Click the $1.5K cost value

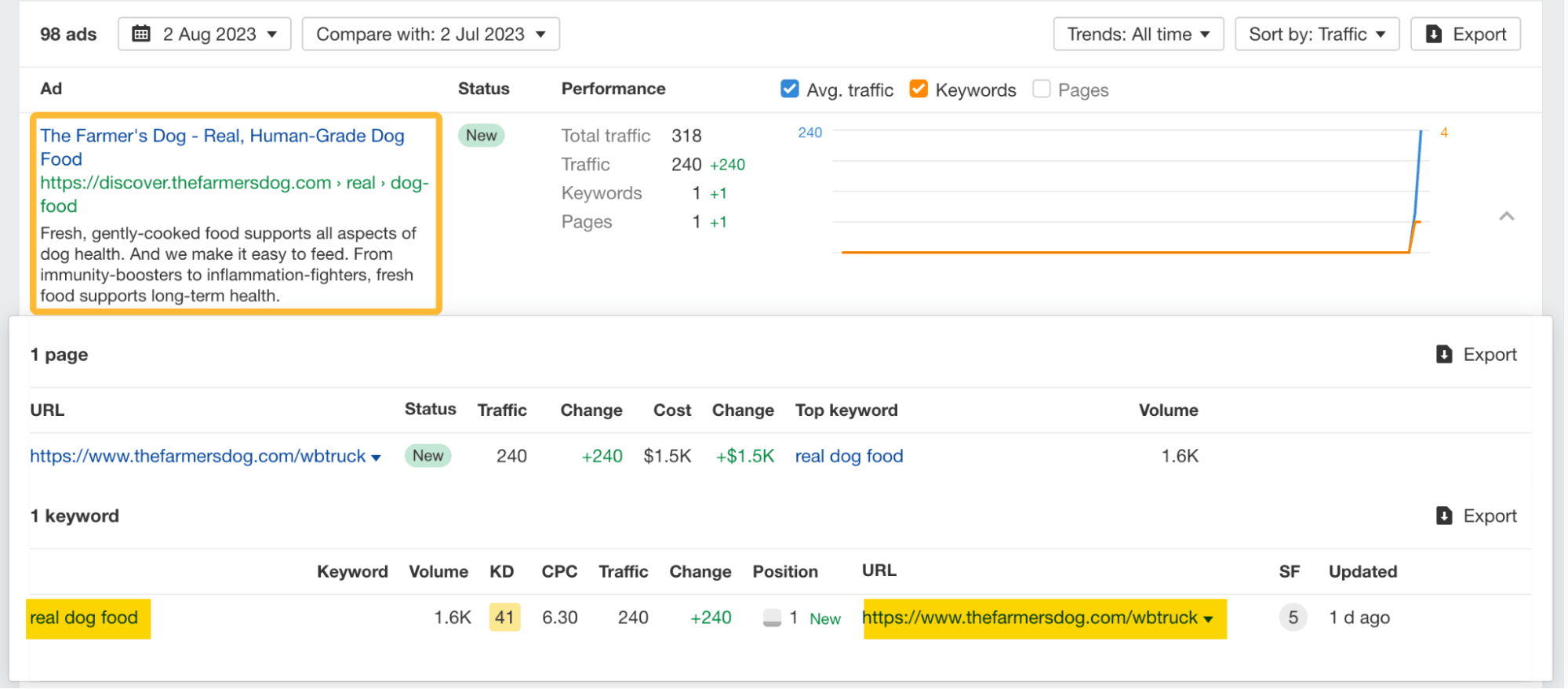point(668,457)
